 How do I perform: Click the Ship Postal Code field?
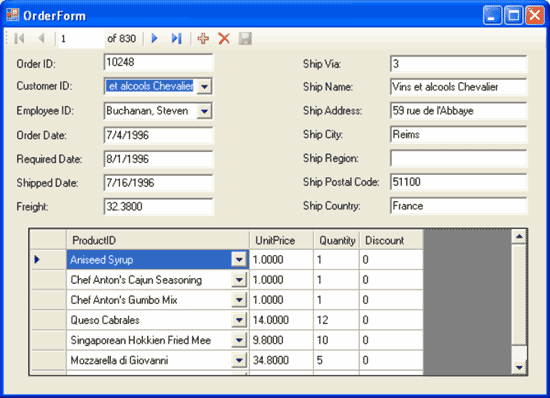pyautogui.click(x=458, y=182)
